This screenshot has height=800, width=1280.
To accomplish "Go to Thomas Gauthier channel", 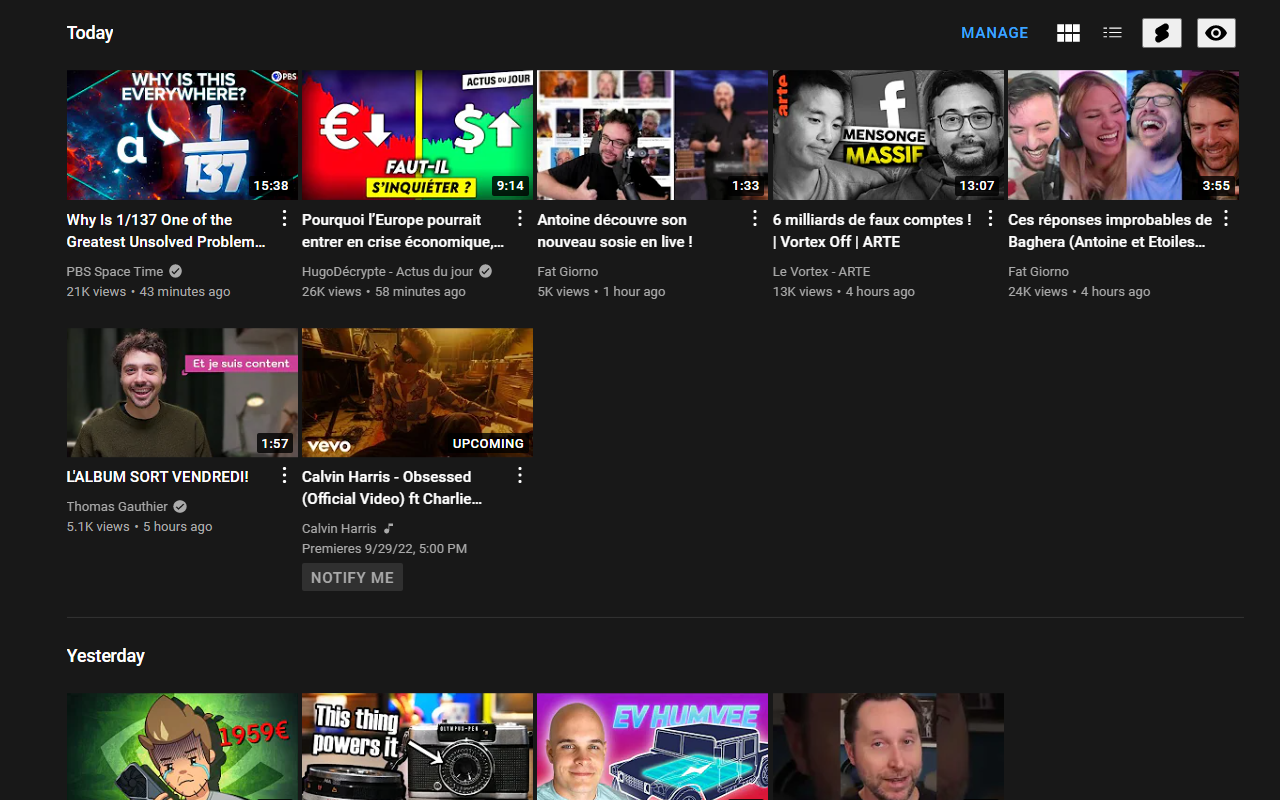I will [x=117, y=506].
